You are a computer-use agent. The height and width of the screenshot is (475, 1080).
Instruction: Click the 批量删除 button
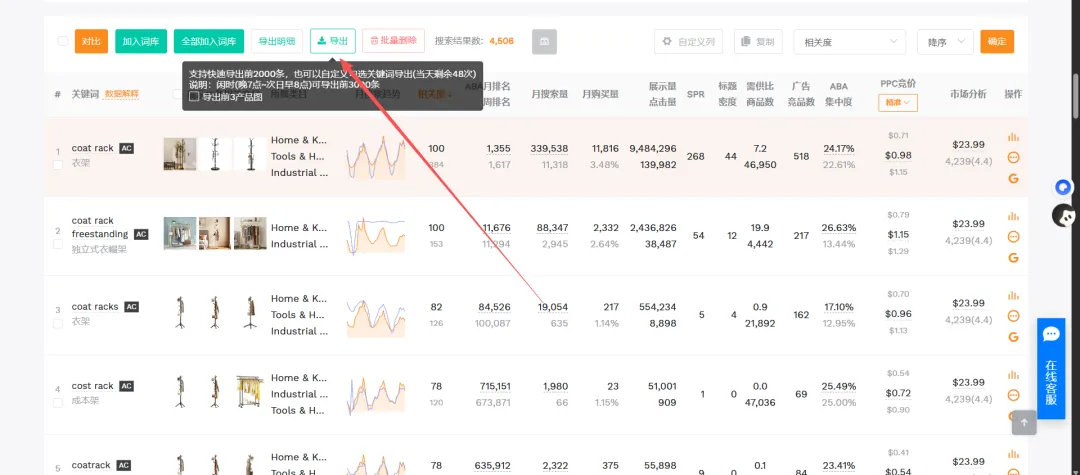pyautogui.click(x=393, y=41)
